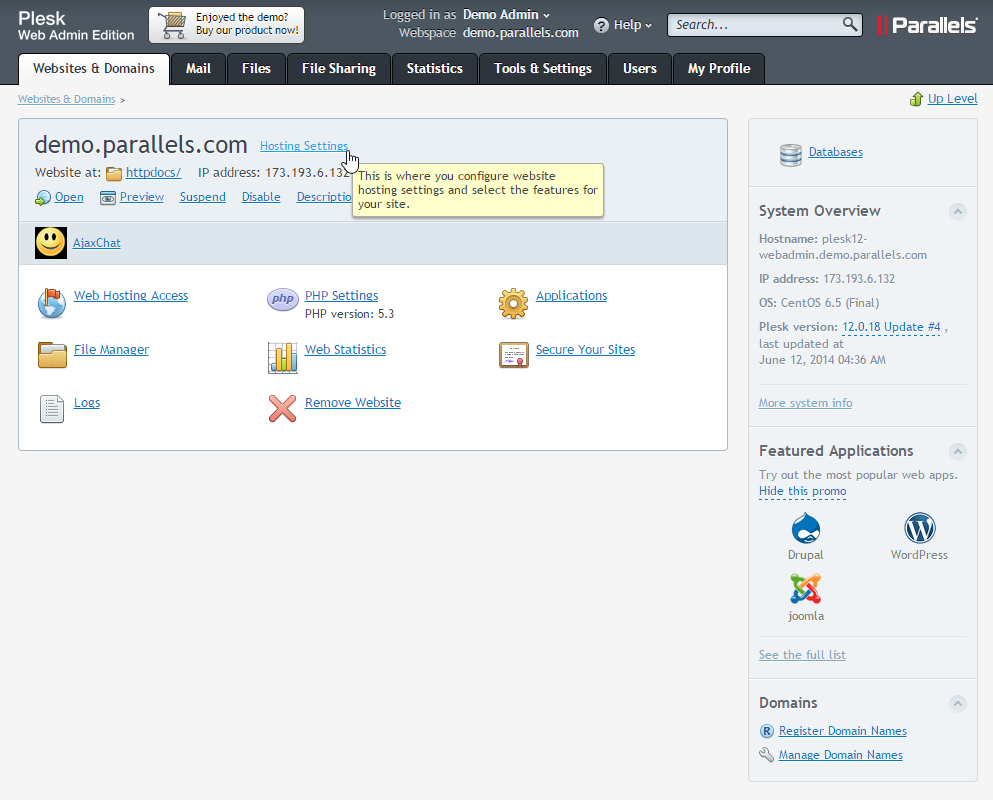The image size is (993, 800).
Task: Open the PHP Settings link
Action: (x=341, y=295)
